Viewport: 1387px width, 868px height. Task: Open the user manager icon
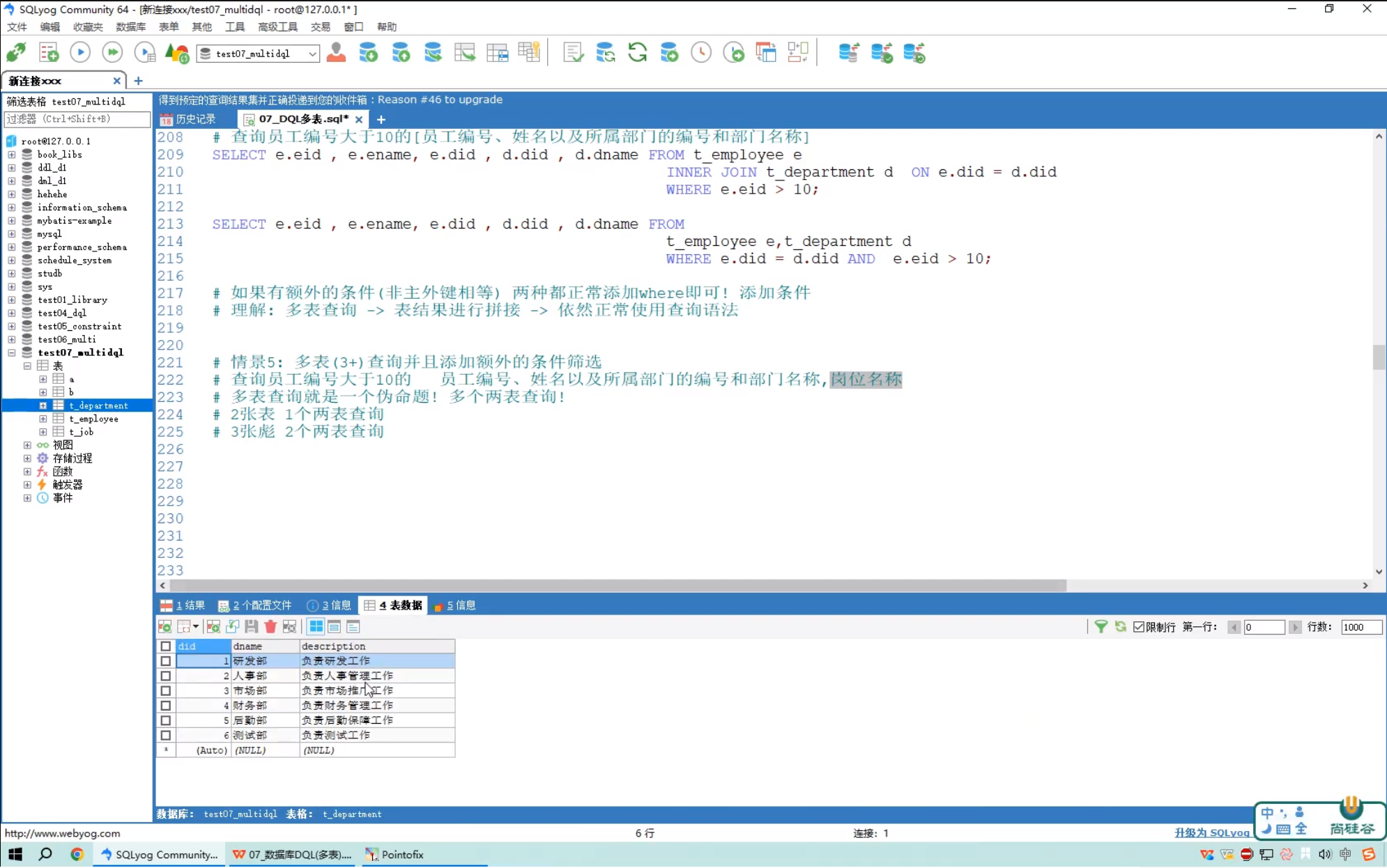coord(336,53)
